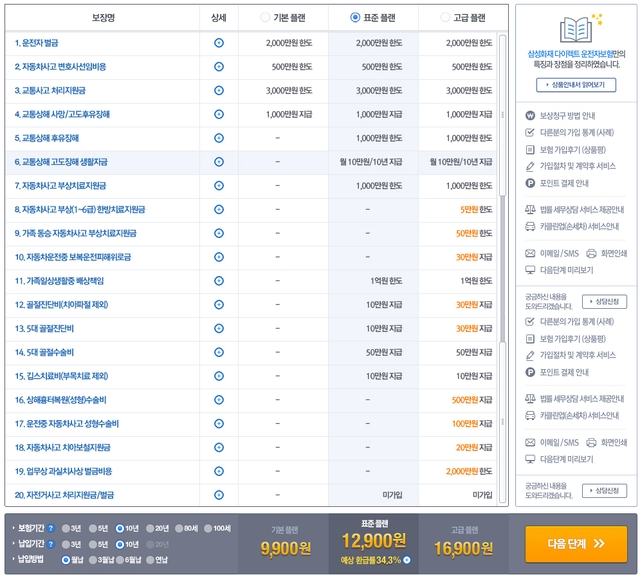Choose 20년 for 보험기간

pyautogui.click(x=149, y=527)
